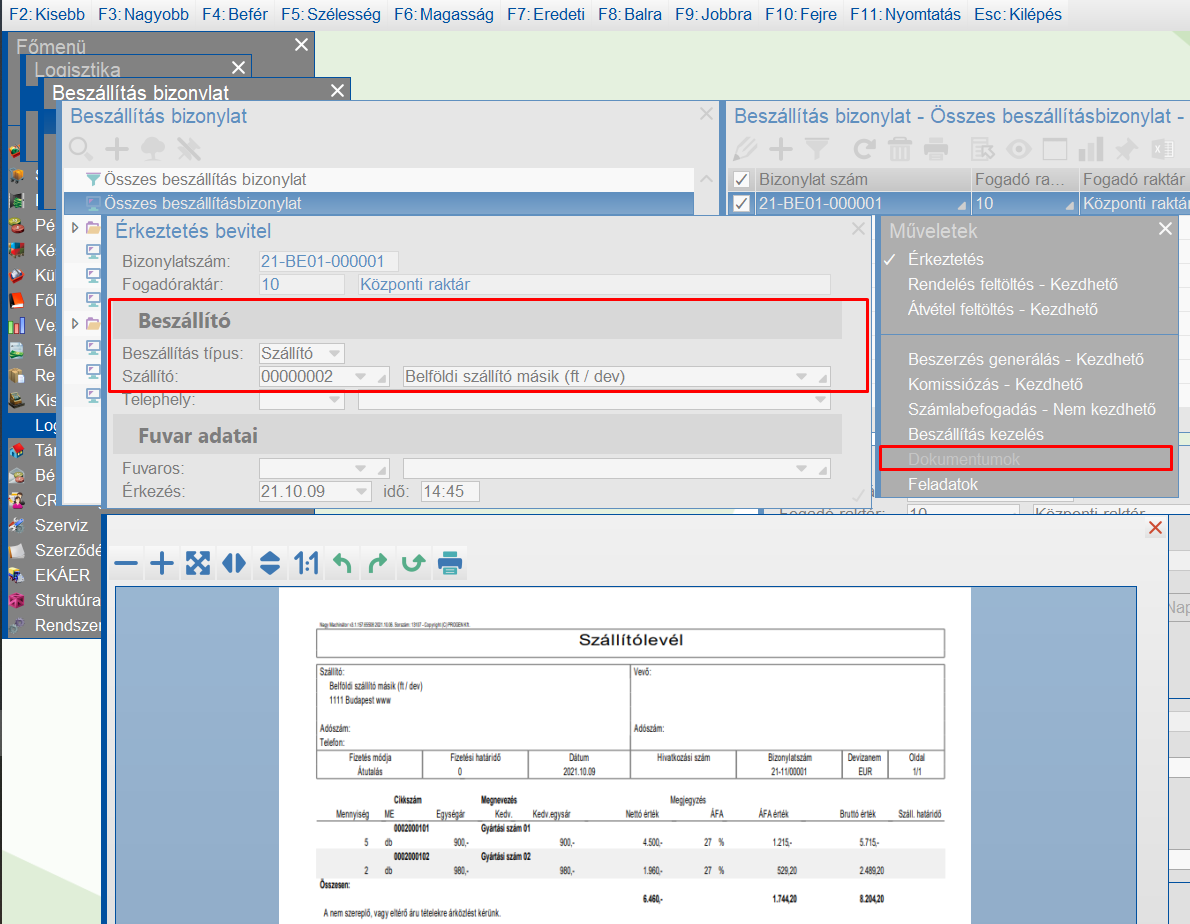
Task: Rotate document right with green arrow
Action: tap(377, 564)
